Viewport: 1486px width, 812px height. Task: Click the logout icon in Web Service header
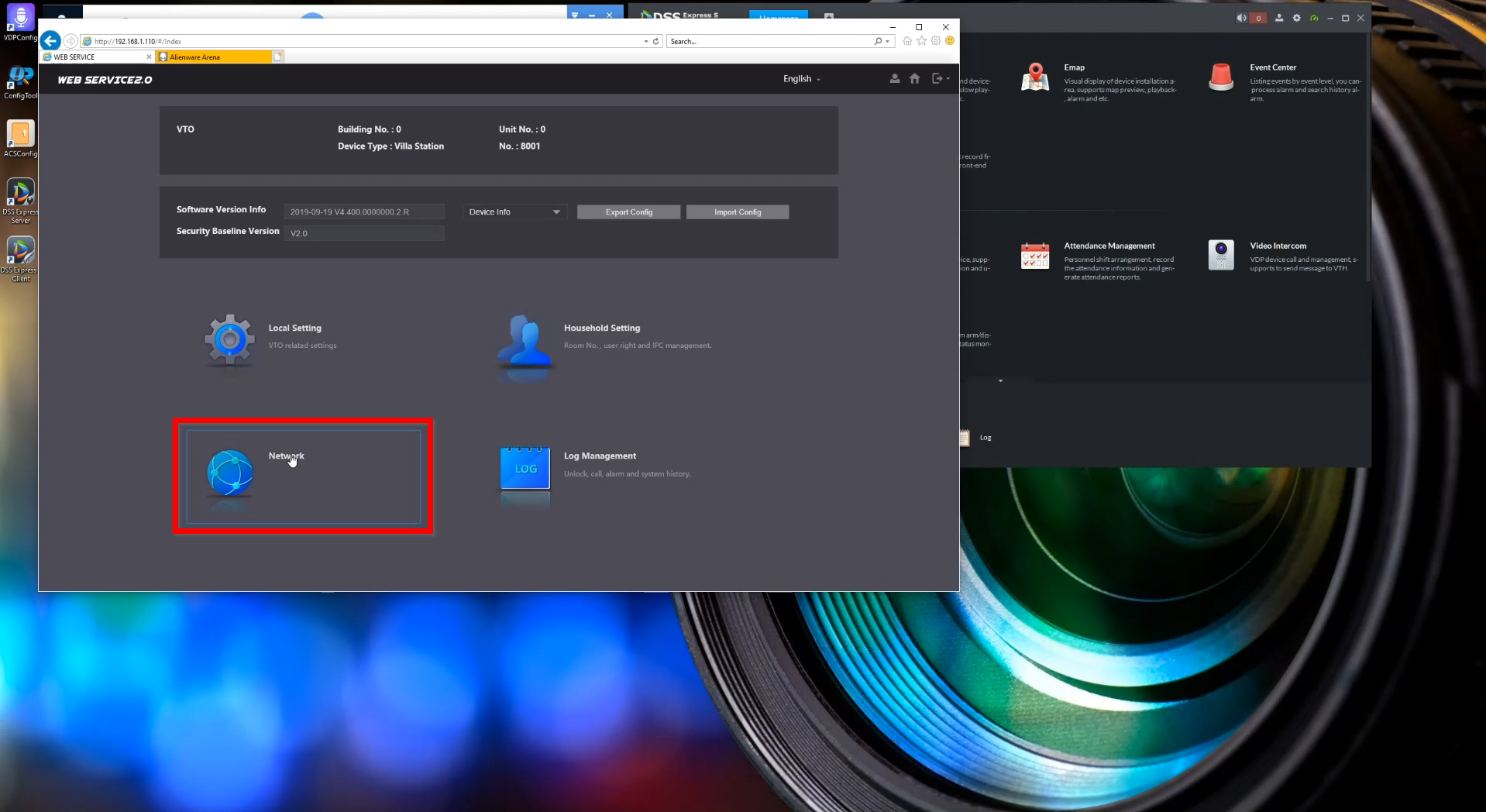pos(937,78)
